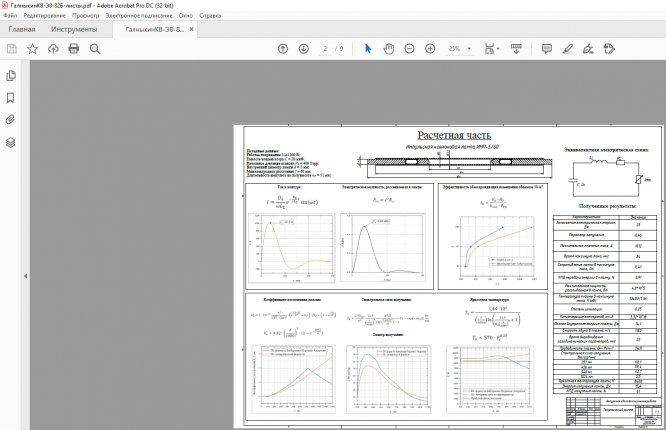Zoom in with the plus button
The width and height of the screenshot is (666, 430).
point(431,49)
